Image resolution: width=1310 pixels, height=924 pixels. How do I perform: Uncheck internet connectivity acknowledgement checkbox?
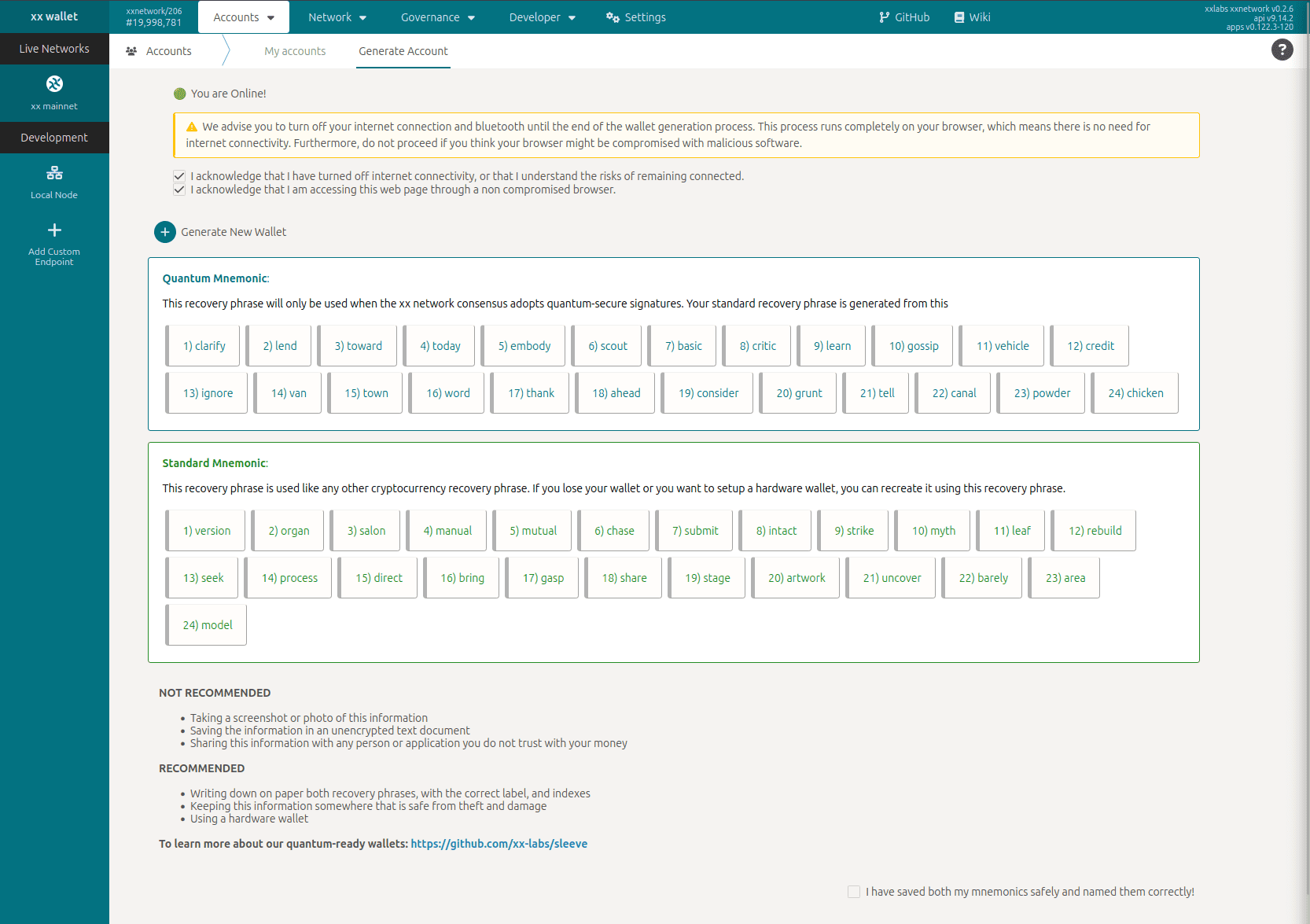[x=179, y=176]
